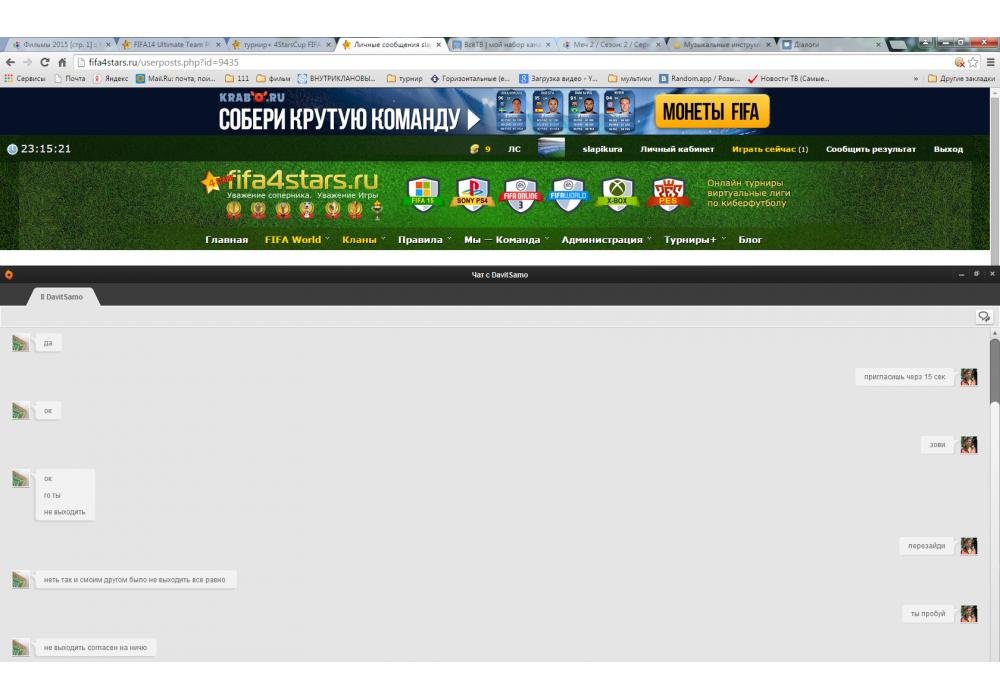Viewport: 1000px width, 700px height.
Task: Go to Главная page
Action: 226,240
